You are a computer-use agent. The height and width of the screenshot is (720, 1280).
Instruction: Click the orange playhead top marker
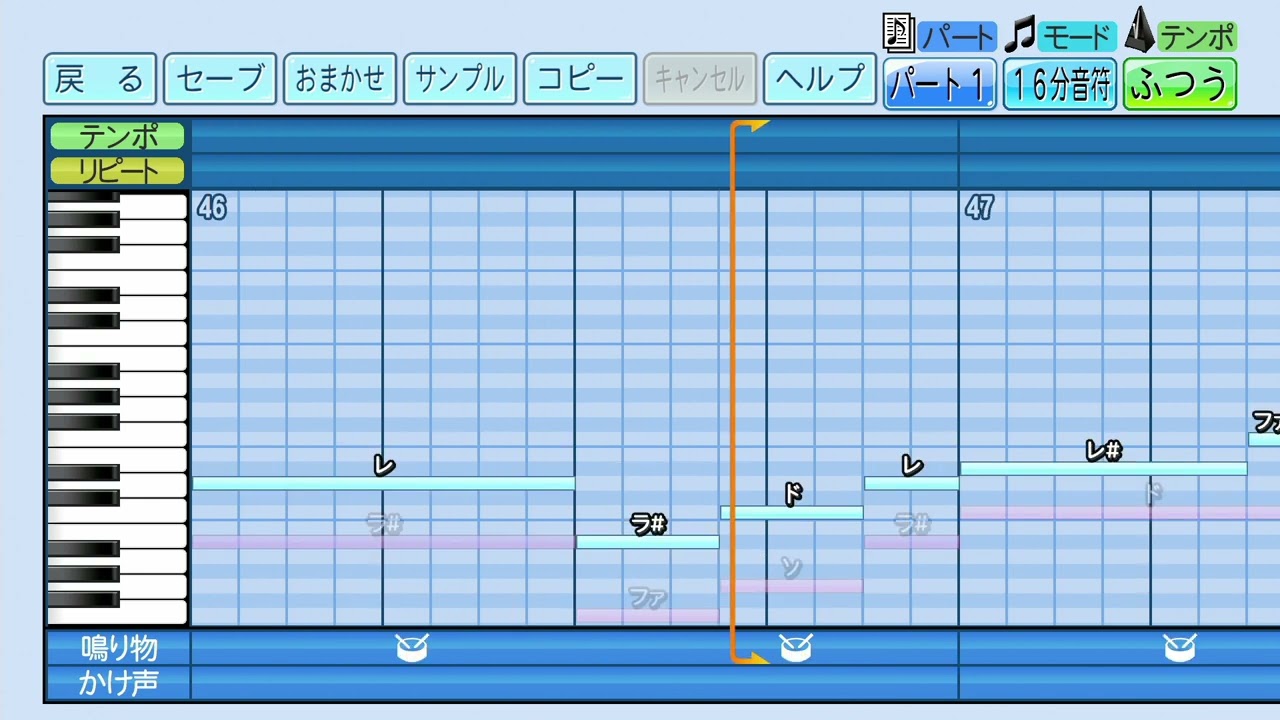(x=752, y=126)
